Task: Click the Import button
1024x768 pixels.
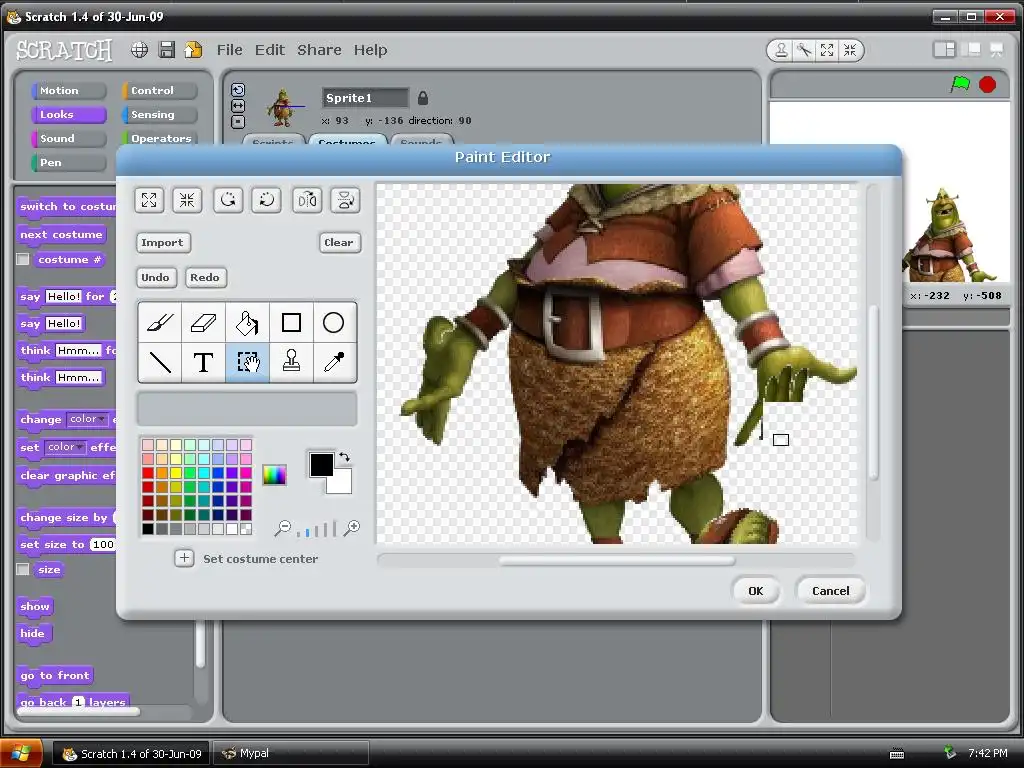Action: (x=163, y=242)
